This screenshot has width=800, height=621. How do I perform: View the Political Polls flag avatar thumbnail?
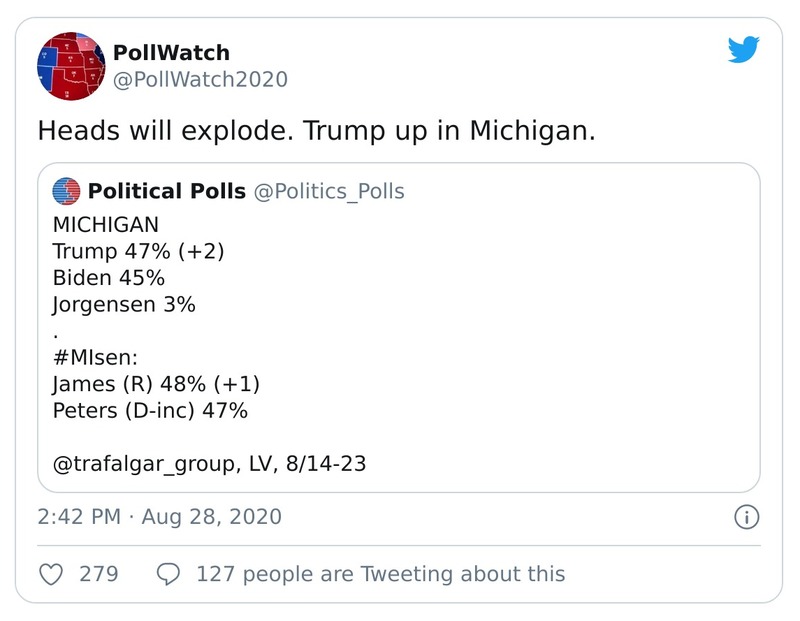coord(67,190)
